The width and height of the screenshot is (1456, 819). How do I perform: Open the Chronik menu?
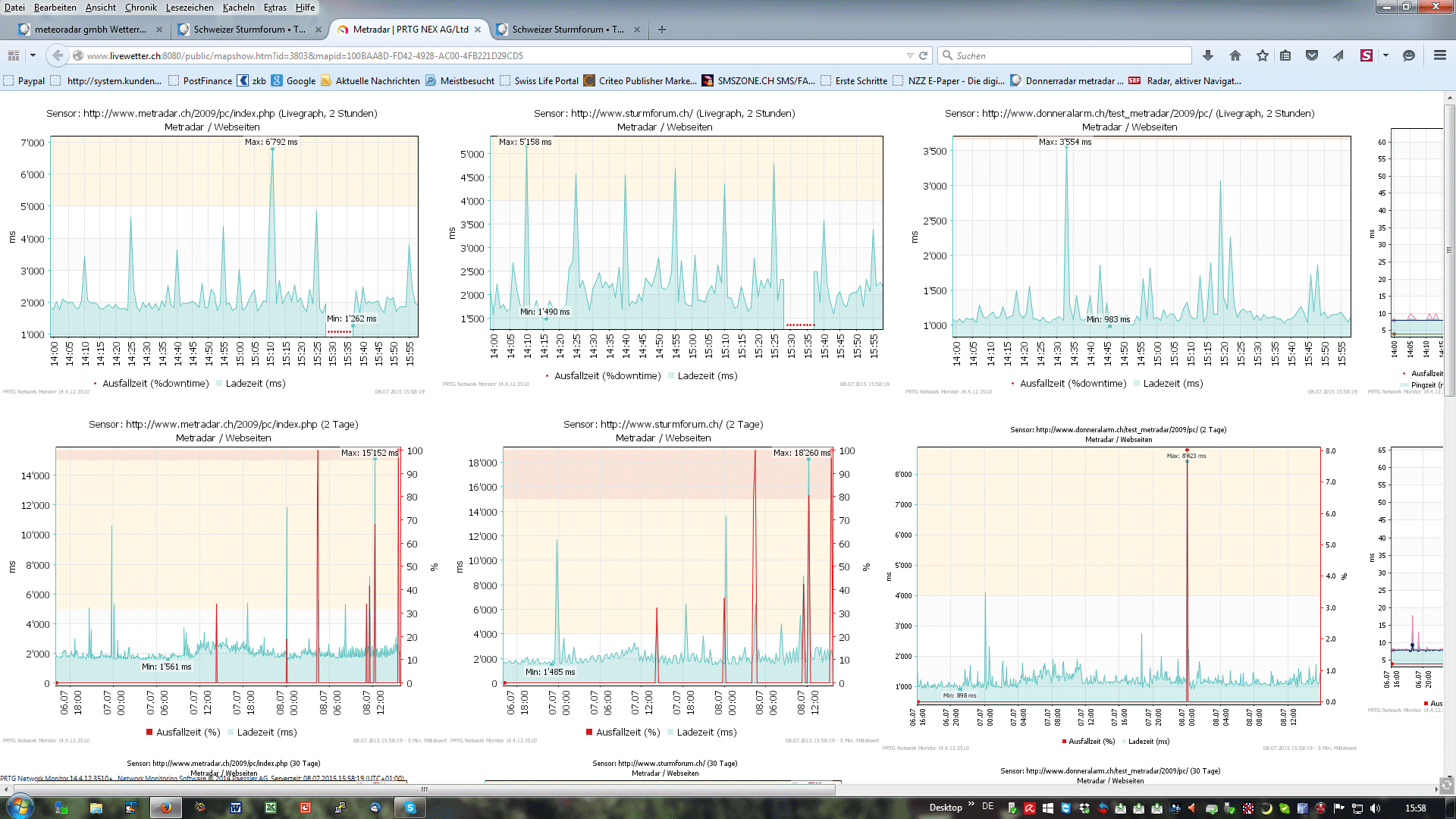(140, 8)
